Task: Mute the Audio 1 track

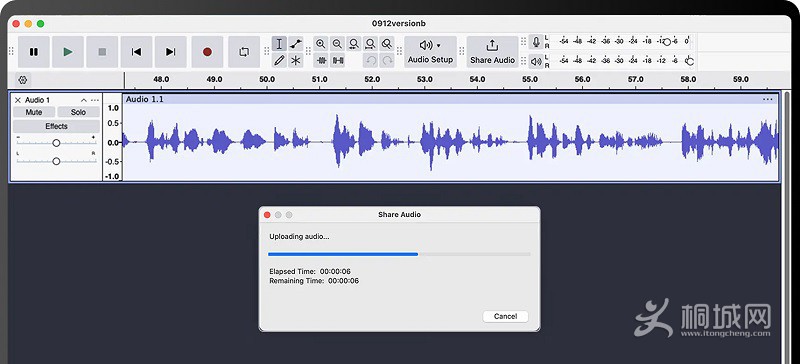Action: (x=34, y=112)
